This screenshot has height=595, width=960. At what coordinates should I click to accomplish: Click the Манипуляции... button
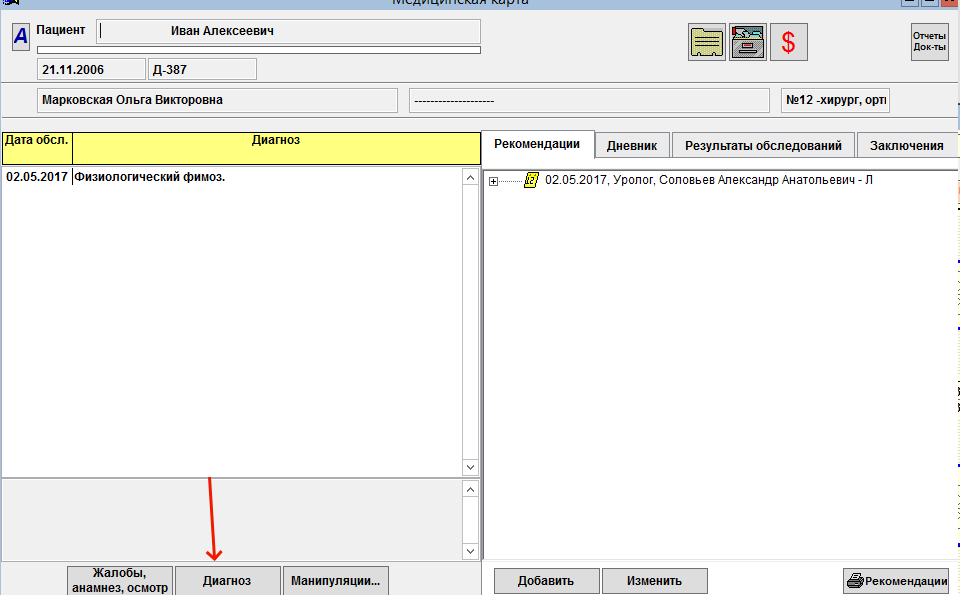336,580
